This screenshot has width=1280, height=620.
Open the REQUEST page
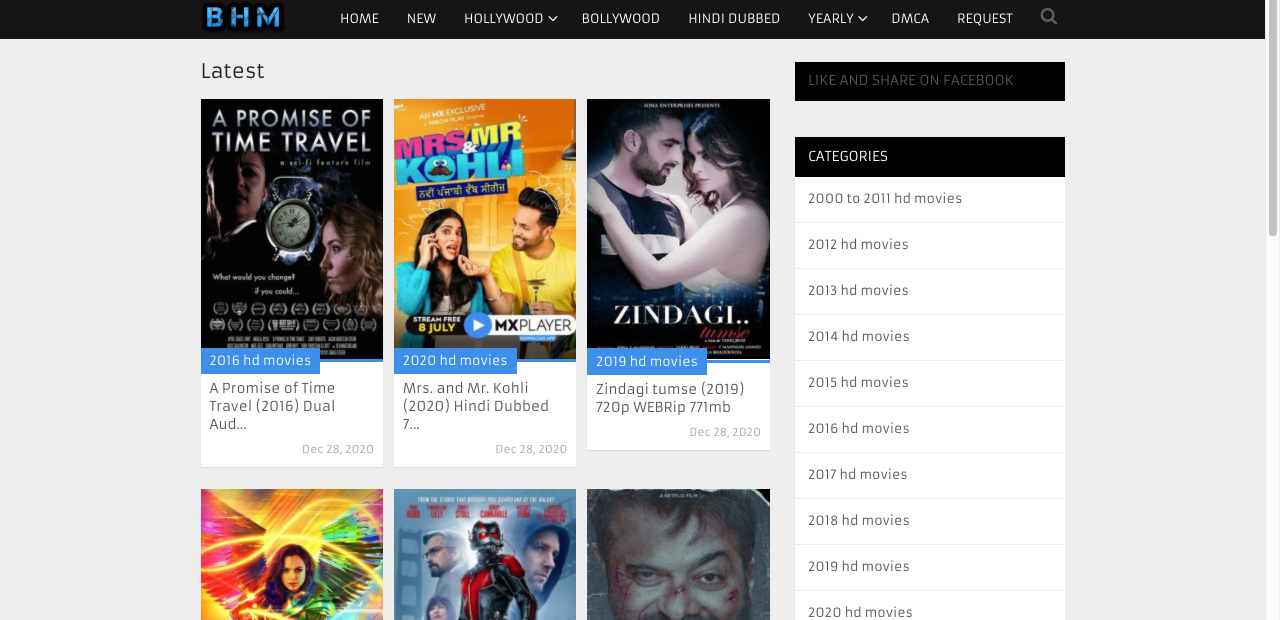(984, 19)
